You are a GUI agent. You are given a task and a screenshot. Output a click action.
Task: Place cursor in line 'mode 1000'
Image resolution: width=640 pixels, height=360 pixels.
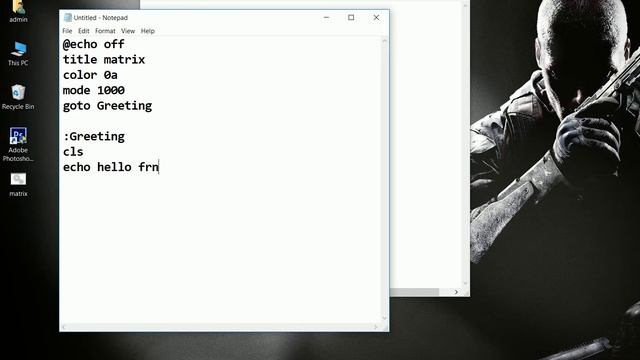pyautogui.click(x=93, y=90)
